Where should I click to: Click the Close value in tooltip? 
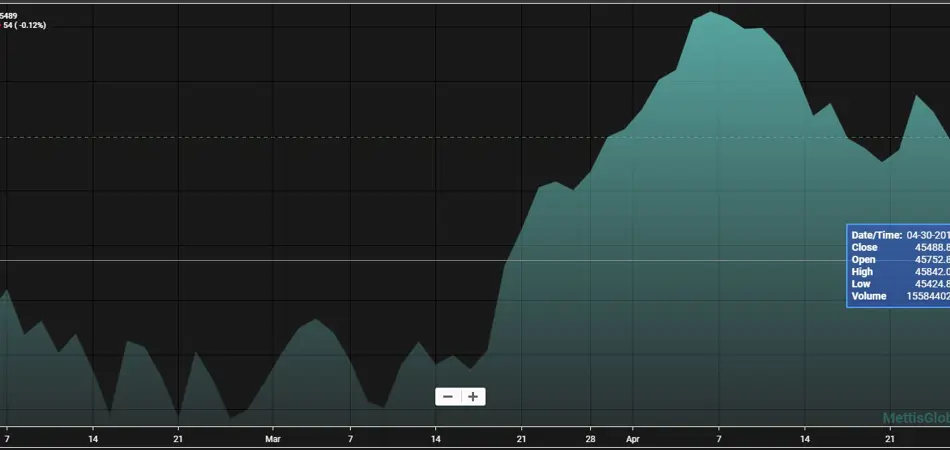coord(930,247)
